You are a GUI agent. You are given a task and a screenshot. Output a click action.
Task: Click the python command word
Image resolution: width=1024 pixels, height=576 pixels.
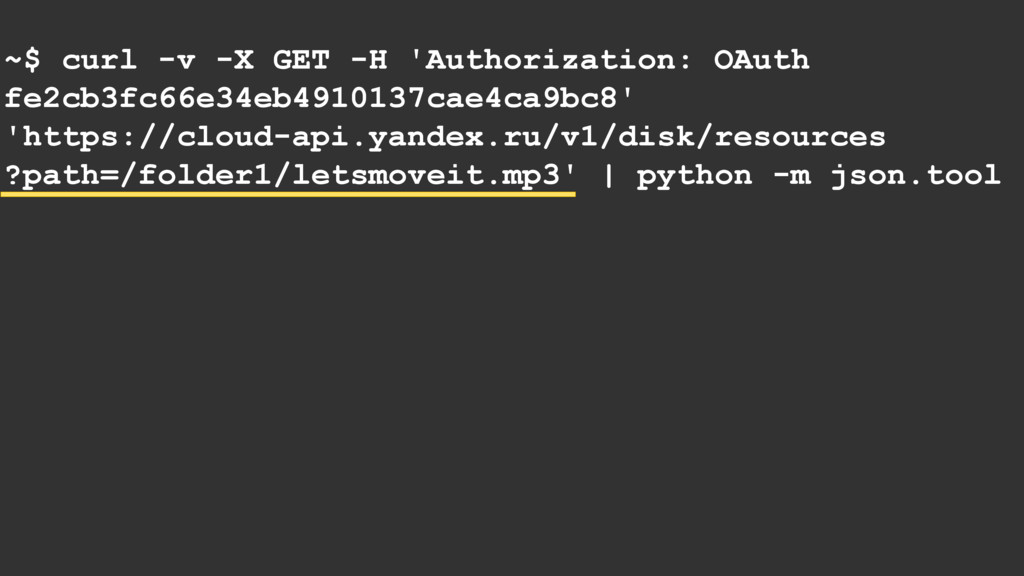coord(694,176)
